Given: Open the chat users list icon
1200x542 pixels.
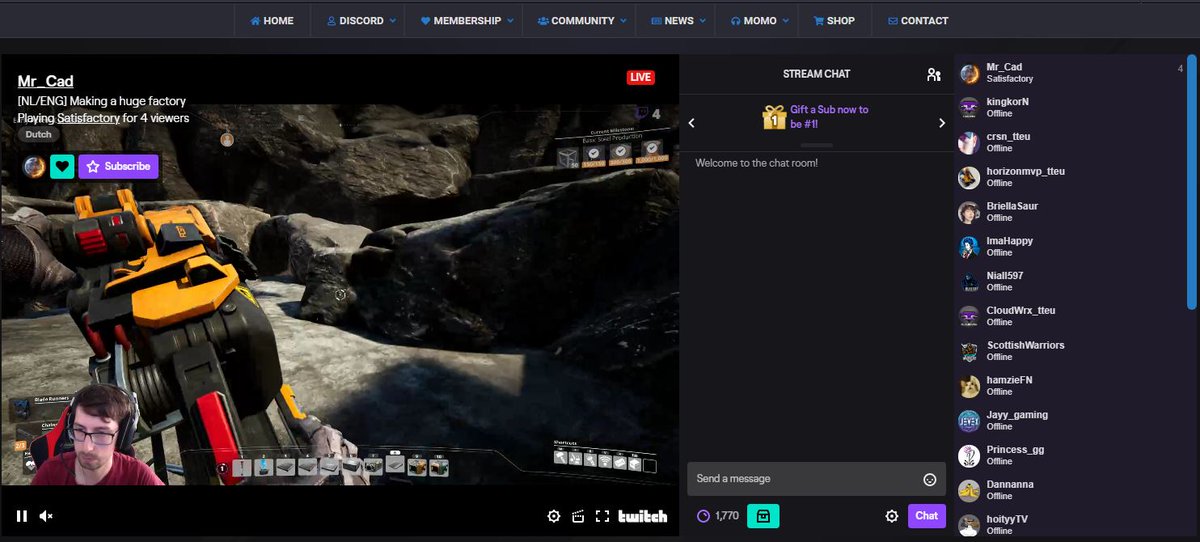Looking at the screenshot, I should 933,74.
